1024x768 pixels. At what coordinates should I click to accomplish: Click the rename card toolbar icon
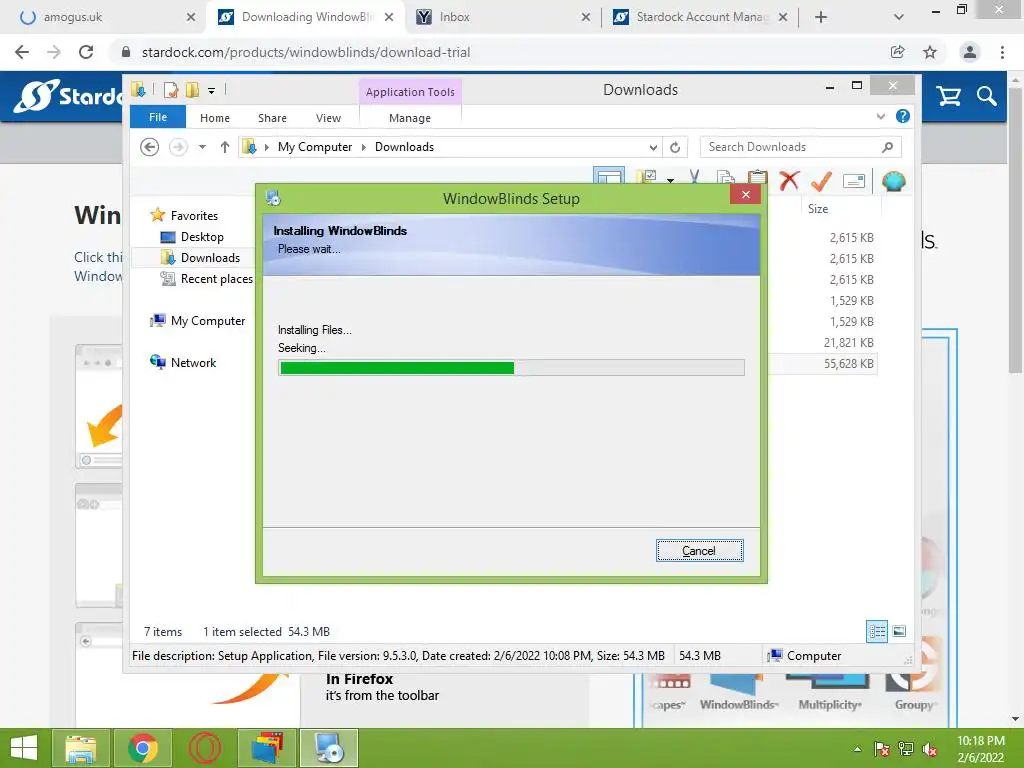tap(854, 181)
